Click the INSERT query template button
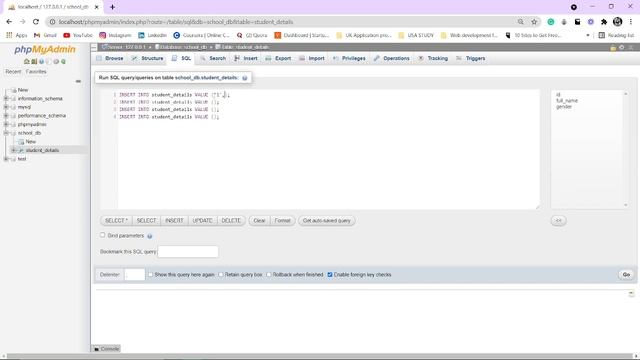The width and height of the screenshot is (640, 360). pyautogui.click(x=174, y=220)
